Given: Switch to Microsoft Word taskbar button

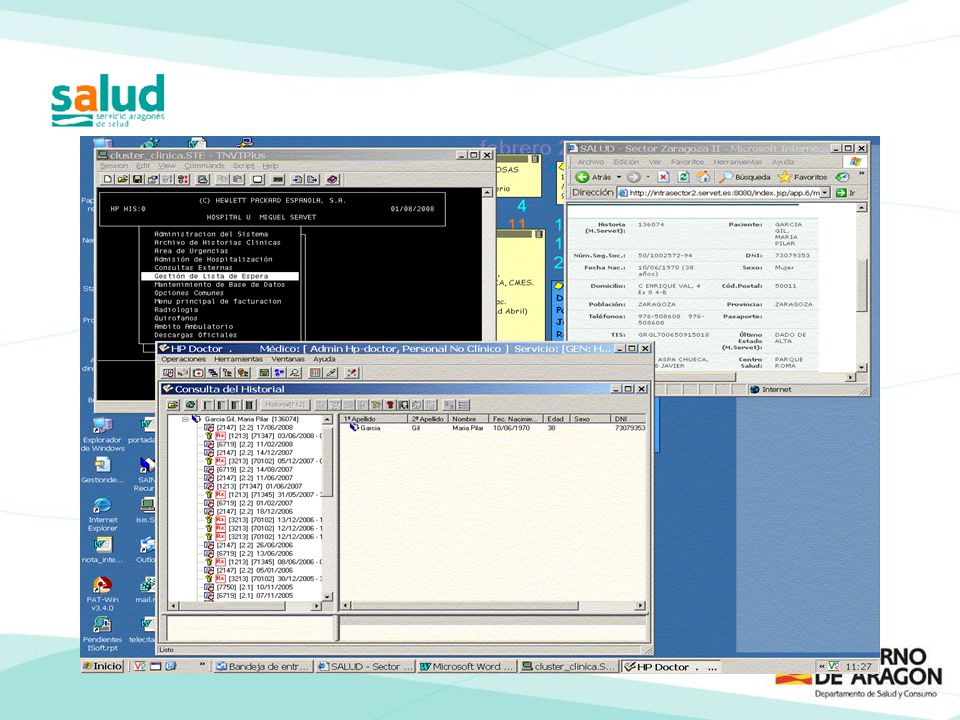Looking at the screenshot, I should coord(467,666).
